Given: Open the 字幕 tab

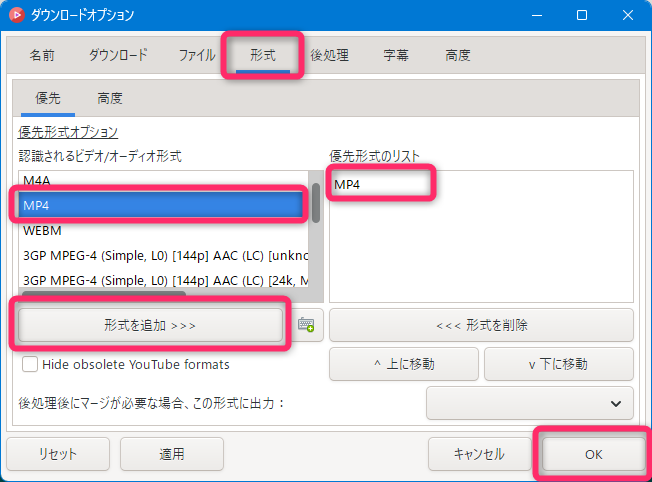Looking at the screenshot, I should point(395,55).
